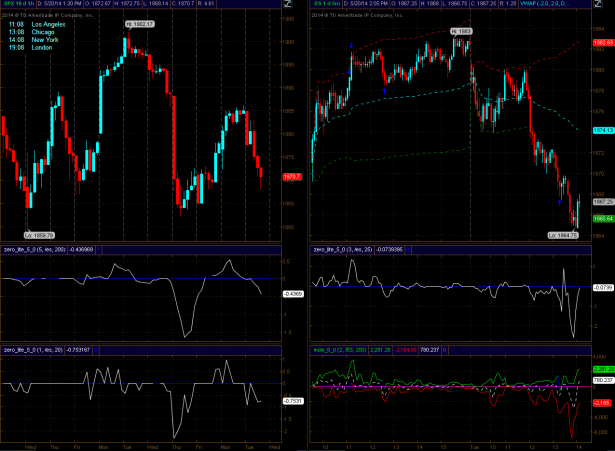Click the red 1870.7 price tag on SPX axis

tap(292, 177)
